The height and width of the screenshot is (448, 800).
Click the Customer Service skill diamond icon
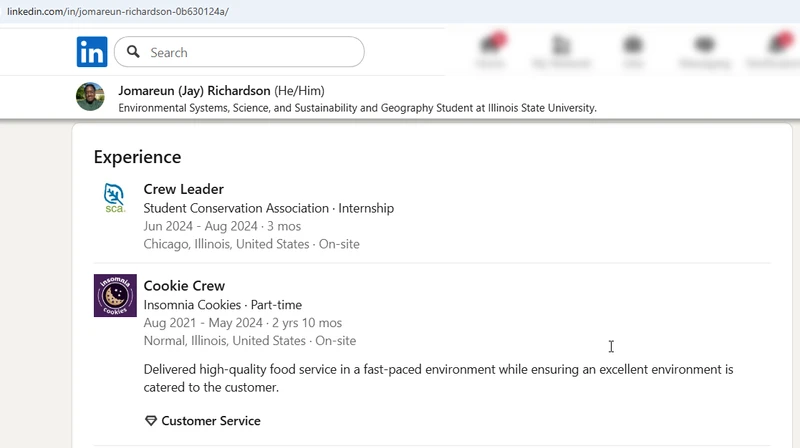click(x=151, y=421)
